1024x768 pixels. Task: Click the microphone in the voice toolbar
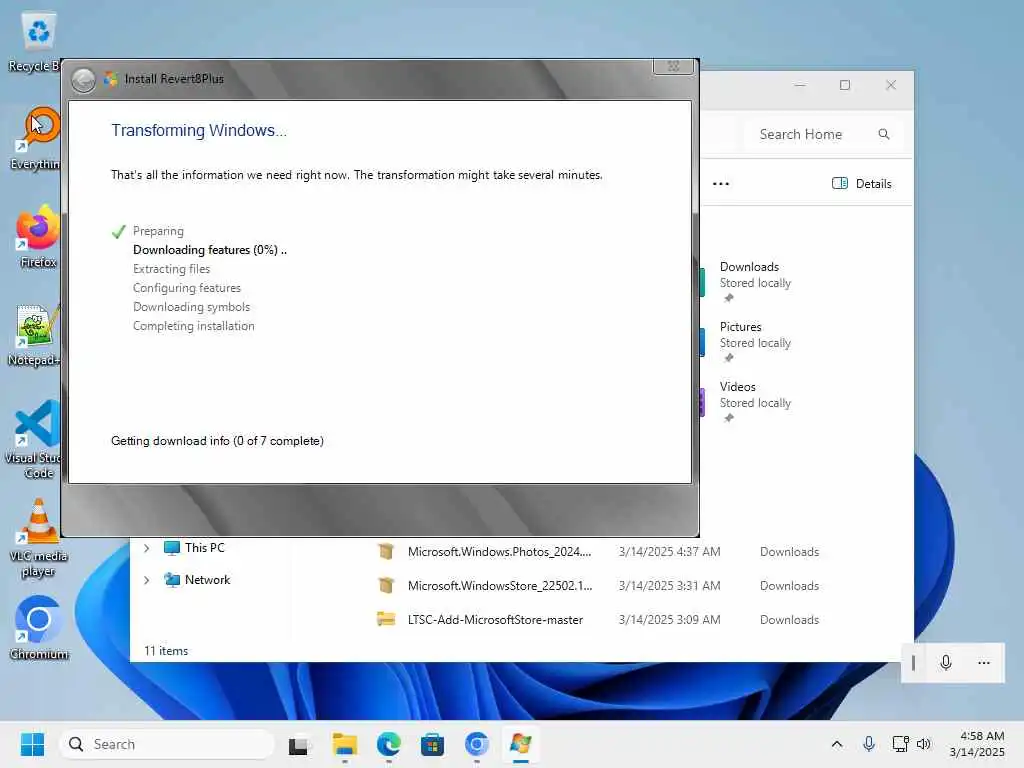tap(946, 663)
